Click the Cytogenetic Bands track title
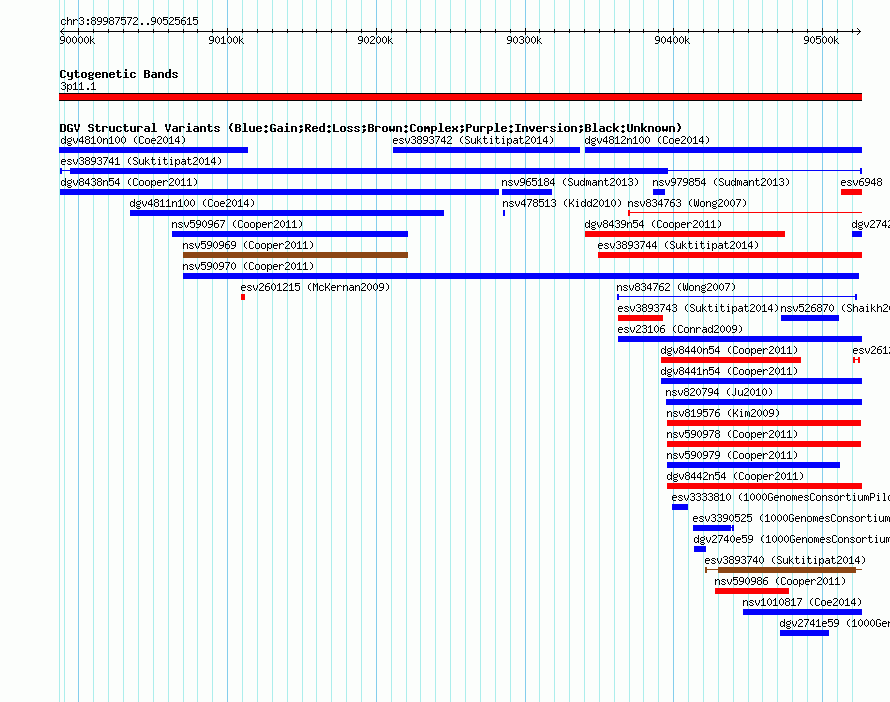 (x=119, y=74)
